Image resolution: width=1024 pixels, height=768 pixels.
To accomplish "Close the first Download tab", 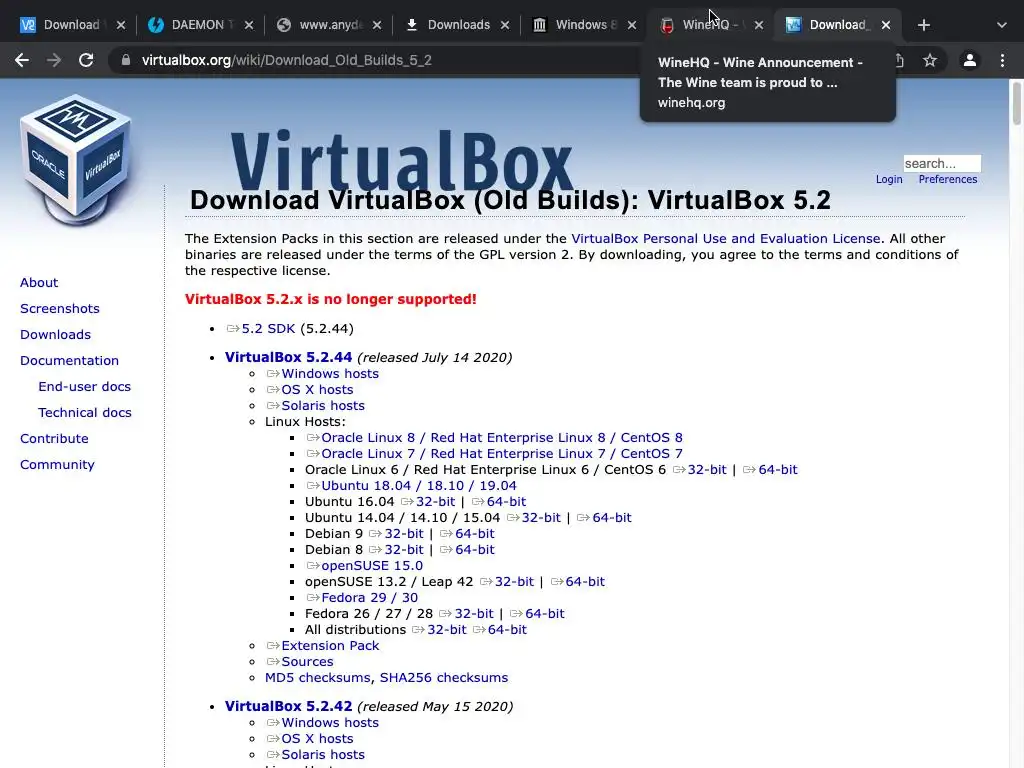I will click(x=121, y=25).
